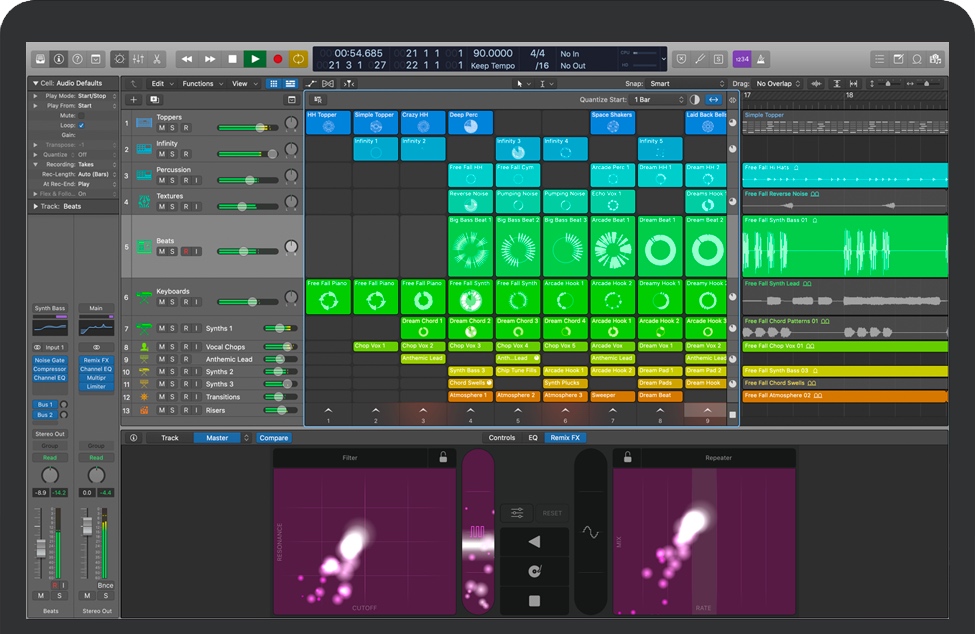Click the Compare button
This screenshot has height=634, width=975.
pos(273,438)
